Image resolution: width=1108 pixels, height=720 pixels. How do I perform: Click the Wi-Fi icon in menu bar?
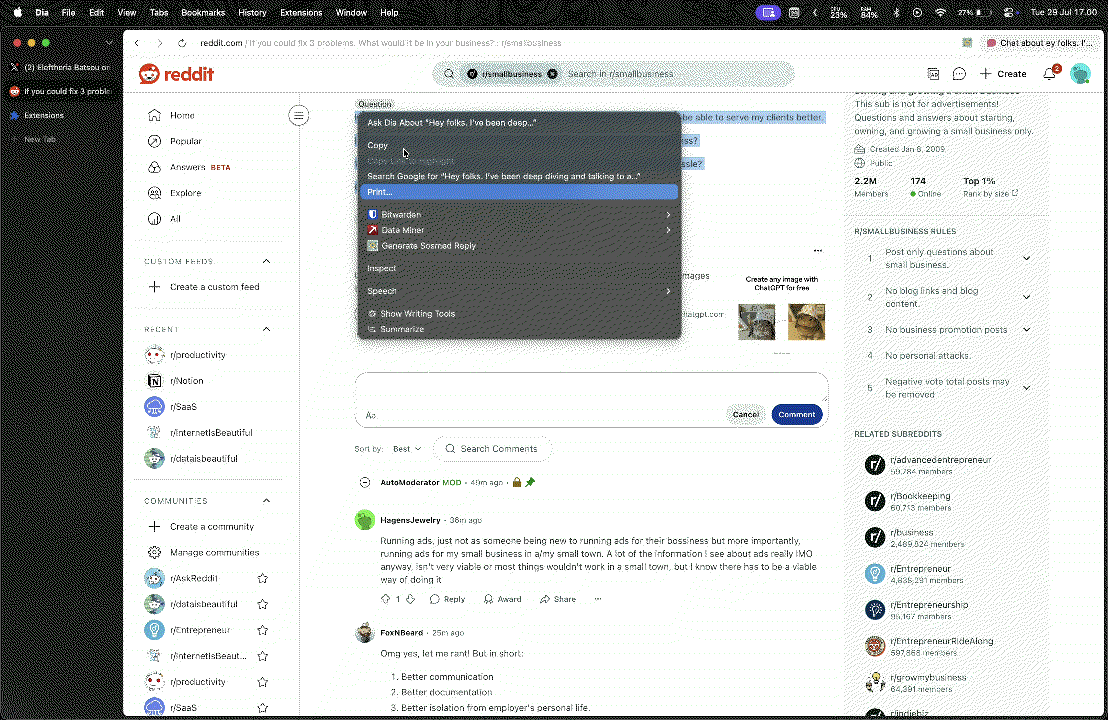click(x=940, y=13)
